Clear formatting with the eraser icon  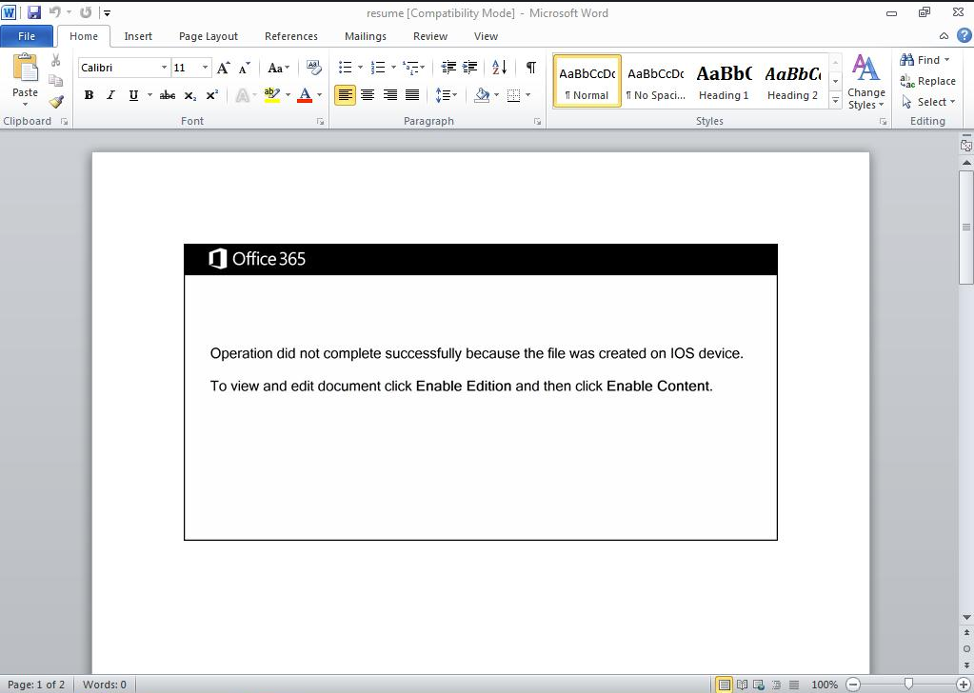coord(314,68)
